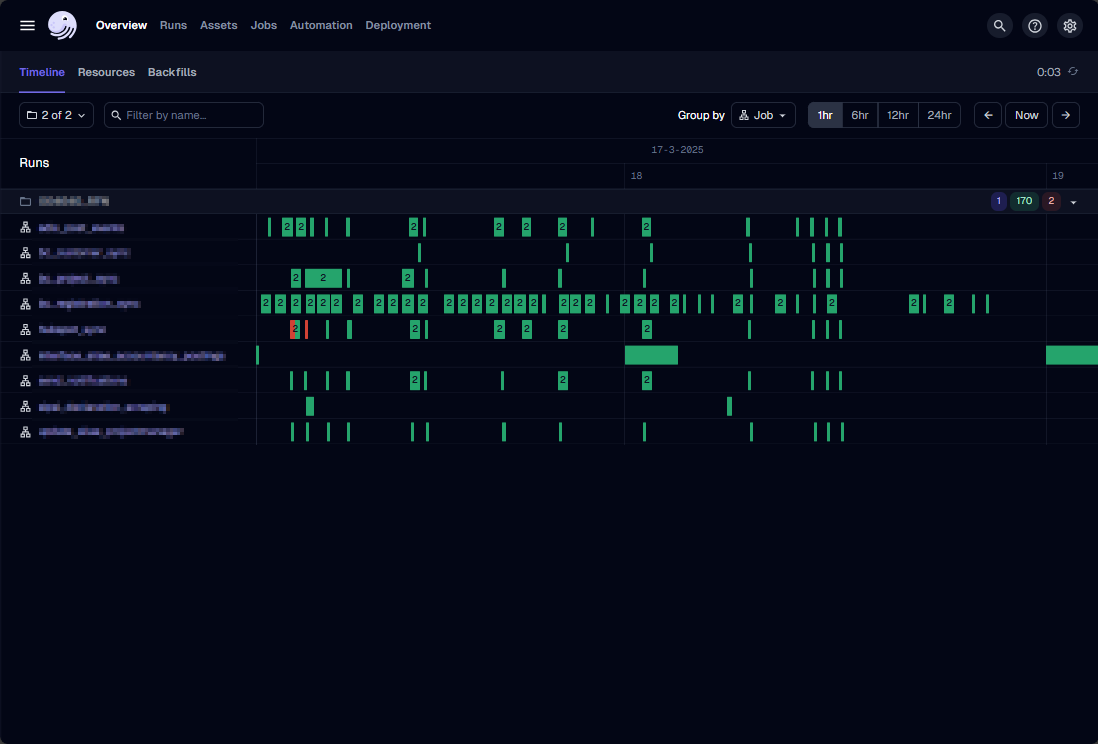Click the refresh icon beside the 0:03 countdown
This screenshot has width=1098, height=744.
(x=1073, y=72)
